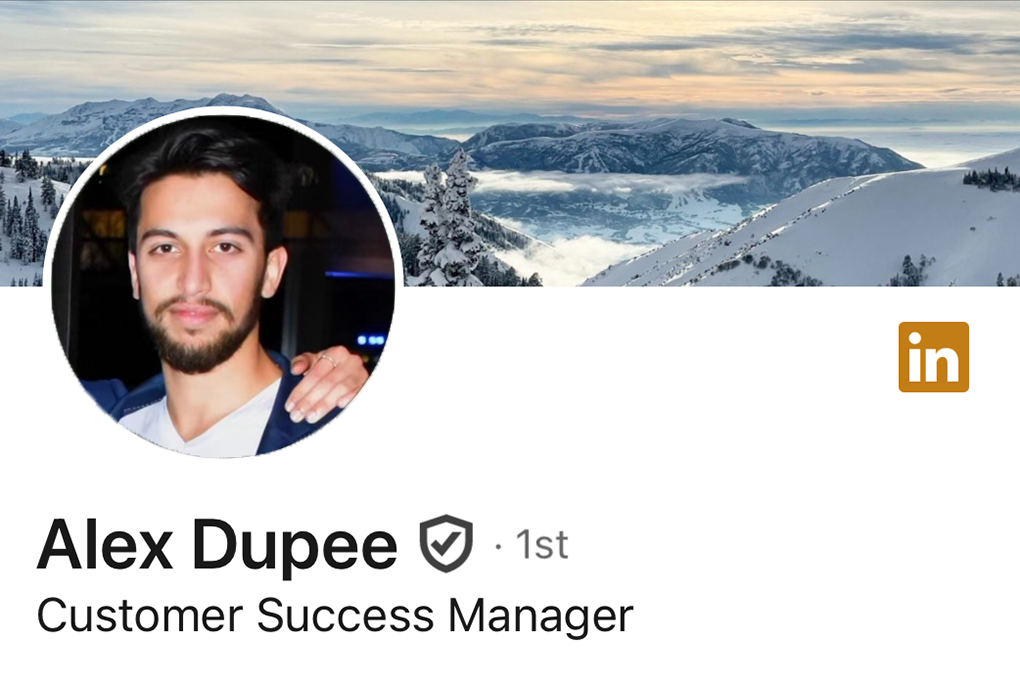Click the Alex Dupee profile name
The height and width of the screenshot is (685, 1020).
217,544
